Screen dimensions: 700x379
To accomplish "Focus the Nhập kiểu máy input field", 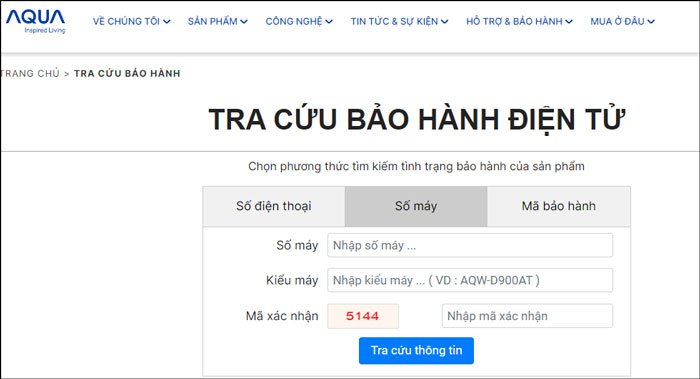I will point(470,280).
